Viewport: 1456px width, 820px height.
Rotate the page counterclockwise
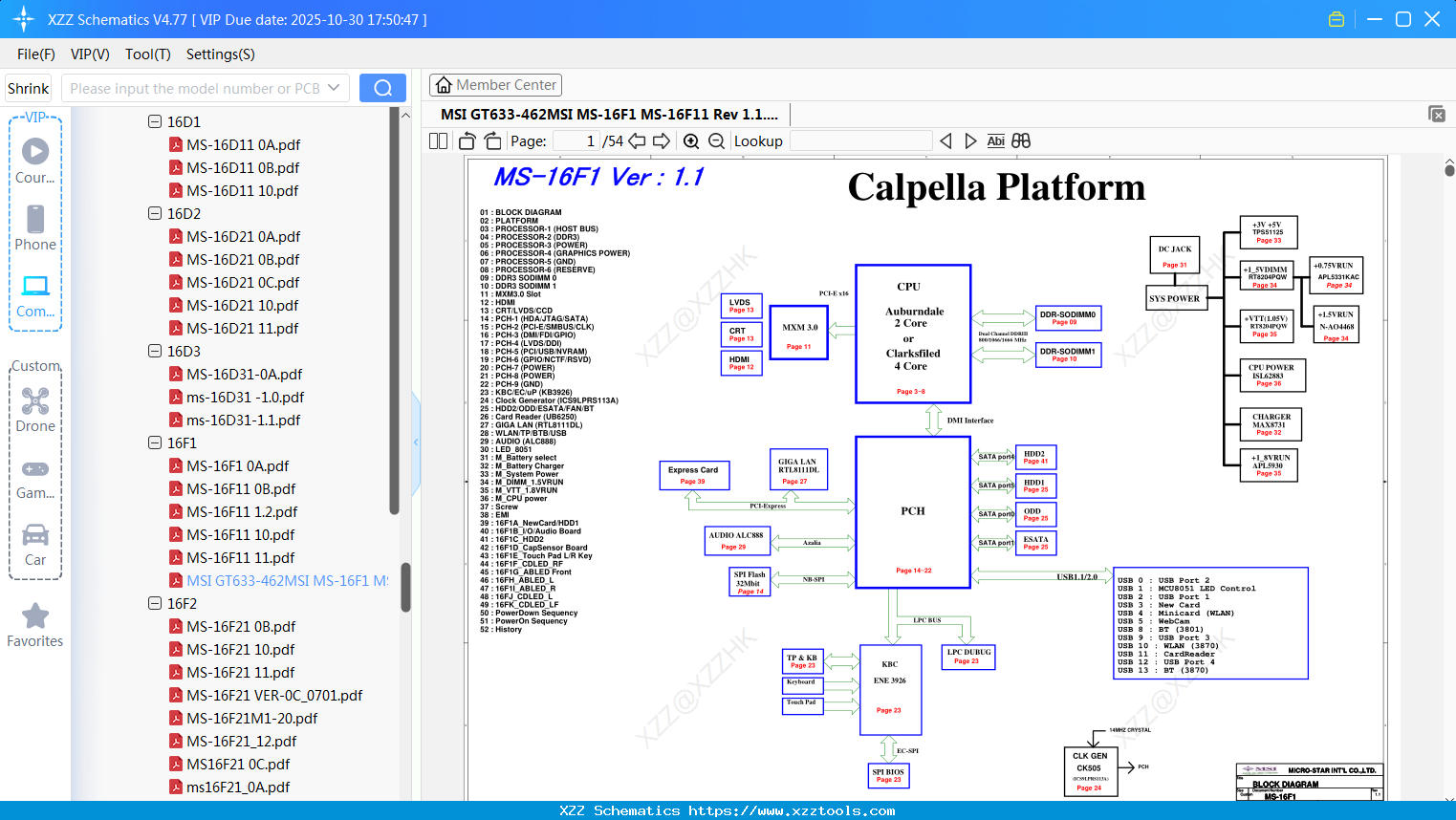pos(467,141)
